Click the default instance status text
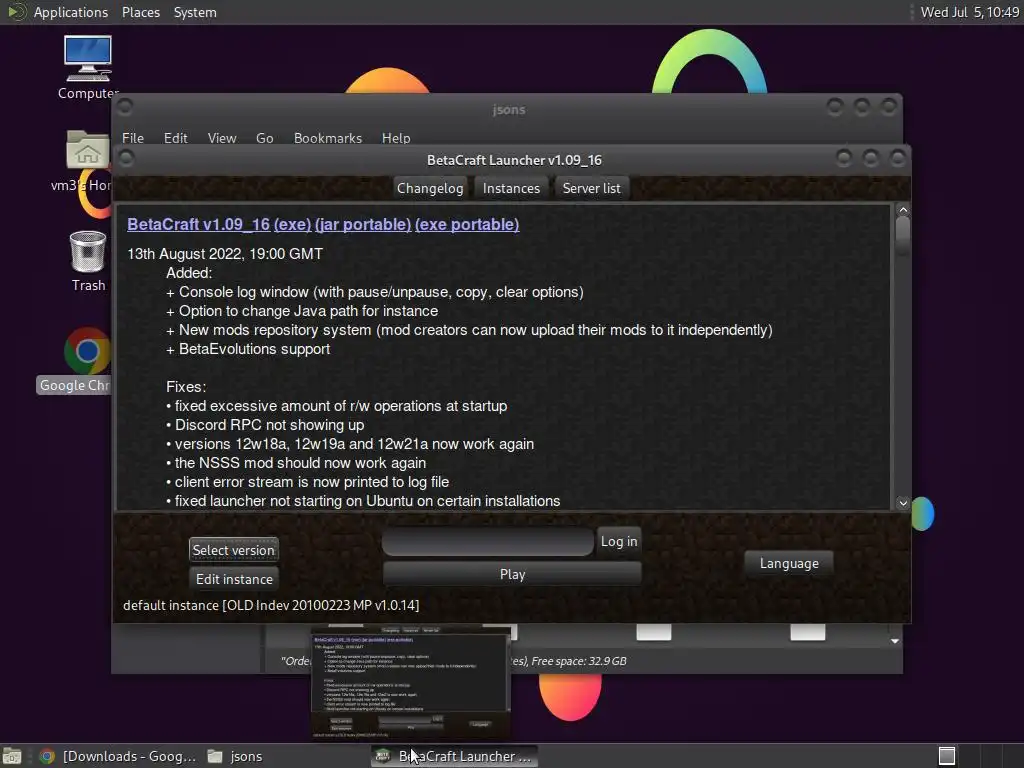This screenshot has width=1024, height=768. click(x=271, y=605)
